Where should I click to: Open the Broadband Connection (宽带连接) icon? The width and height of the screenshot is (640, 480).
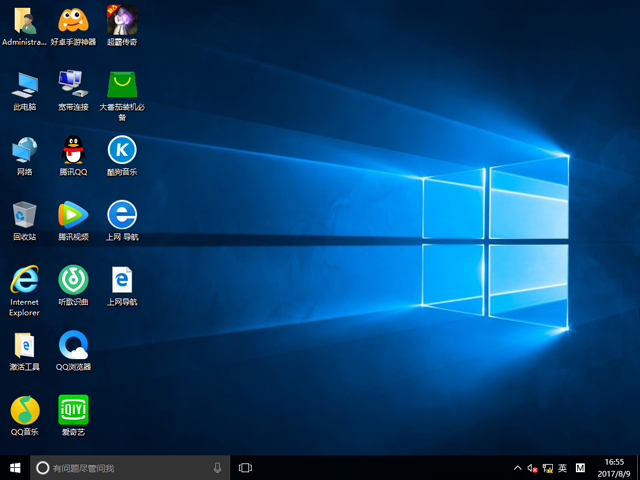pyautogui.click(x=73, y=84)
